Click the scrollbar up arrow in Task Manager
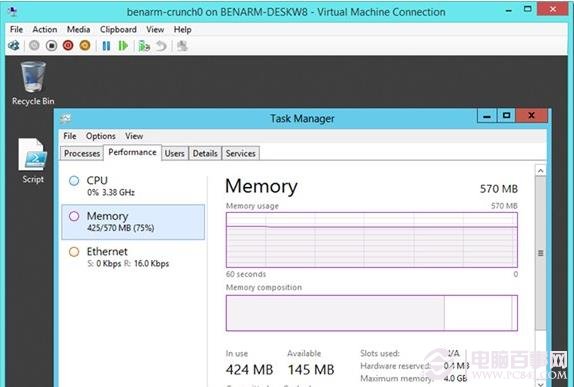Viewport: 574px width, 387px height. pyautogui.click(x=540, y=171)
